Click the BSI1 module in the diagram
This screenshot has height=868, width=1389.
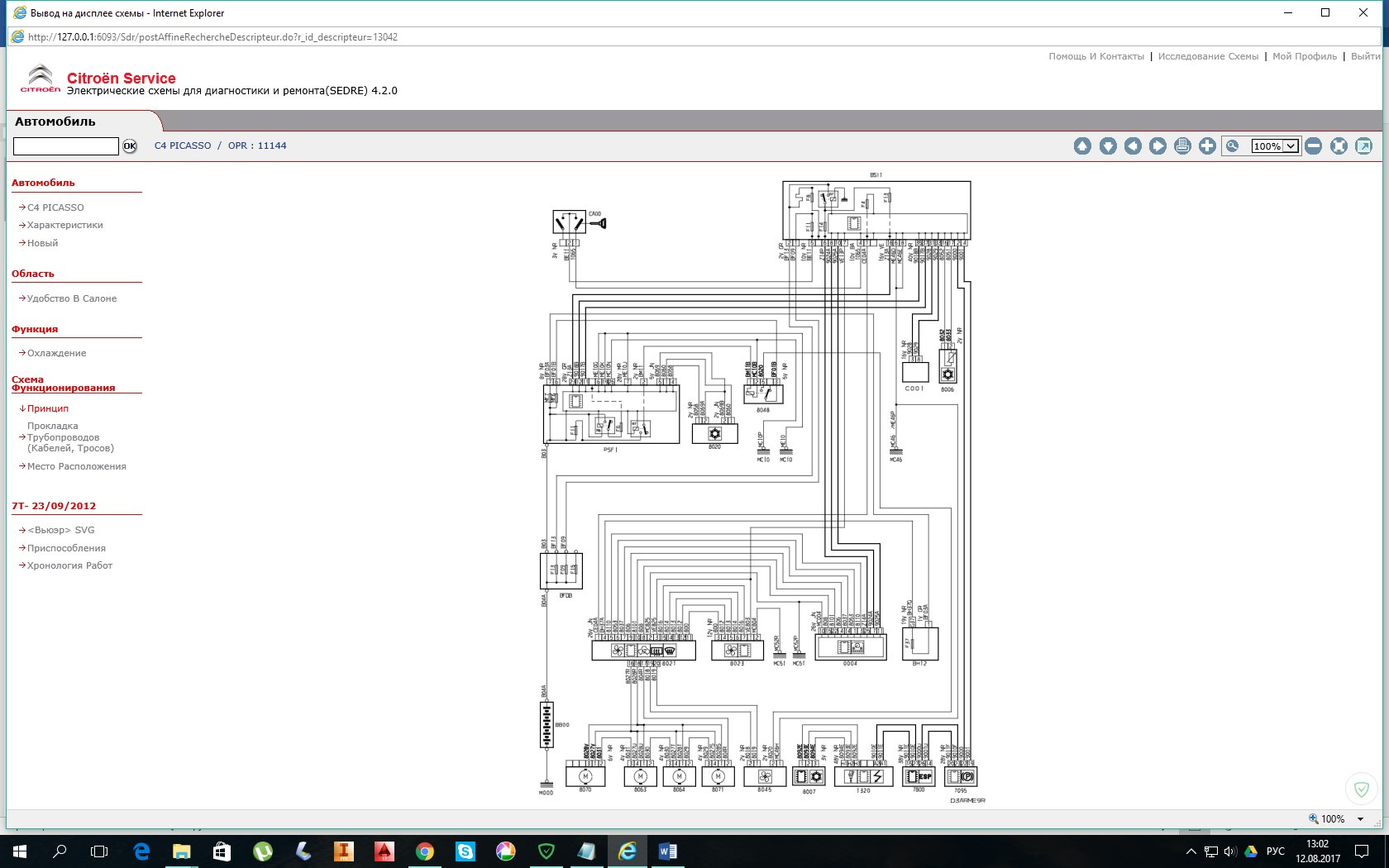pyautogui.click(x=876, y=210)
